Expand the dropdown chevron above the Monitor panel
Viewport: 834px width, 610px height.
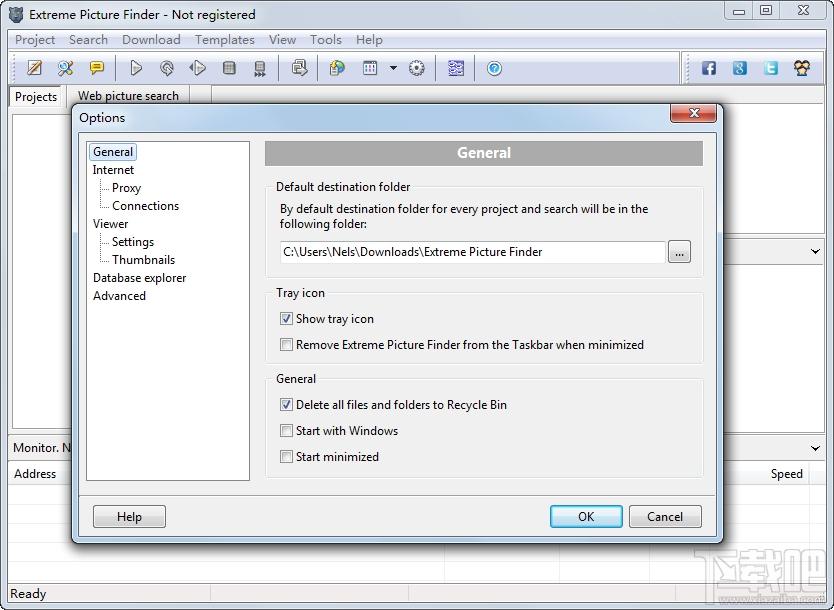pos(815,251)
